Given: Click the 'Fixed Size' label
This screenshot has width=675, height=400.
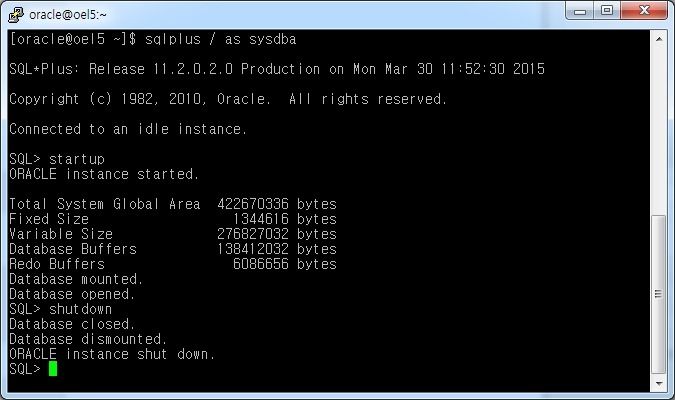Looking at the screenshot, I should pos(49,219).
